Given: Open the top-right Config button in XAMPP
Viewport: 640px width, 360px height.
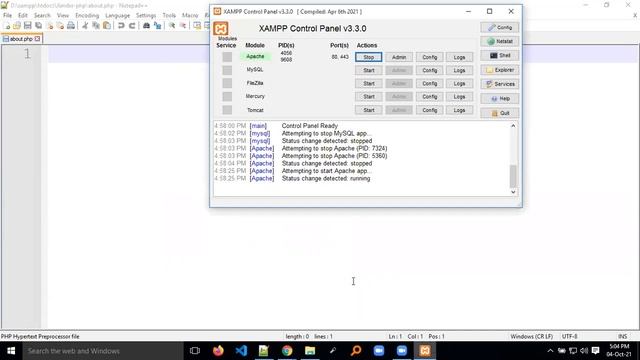Looking at the screenshot, I should tap(500, 27).
